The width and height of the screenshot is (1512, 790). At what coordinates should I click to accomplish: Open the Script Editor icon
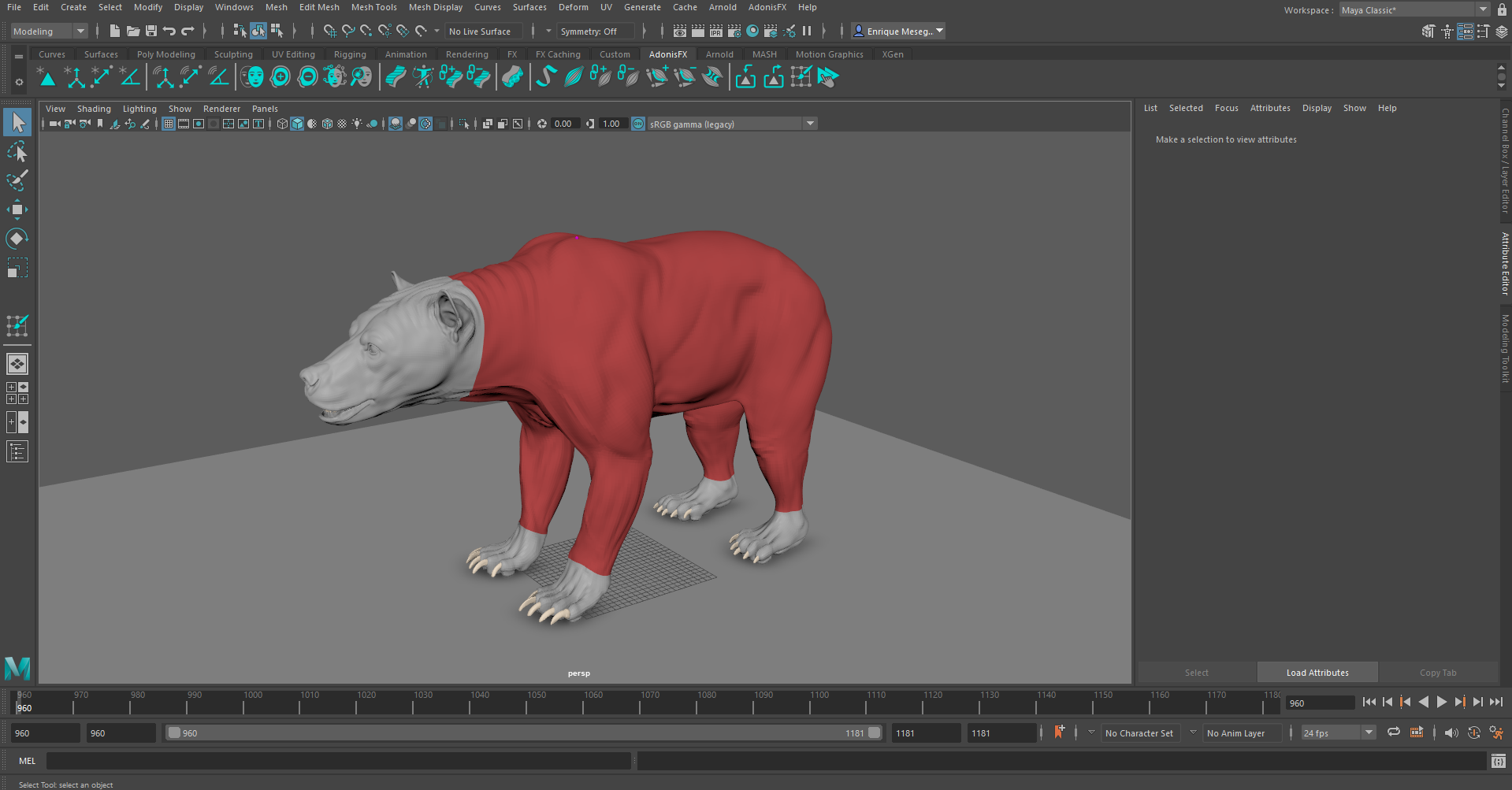pos(1498,761)
